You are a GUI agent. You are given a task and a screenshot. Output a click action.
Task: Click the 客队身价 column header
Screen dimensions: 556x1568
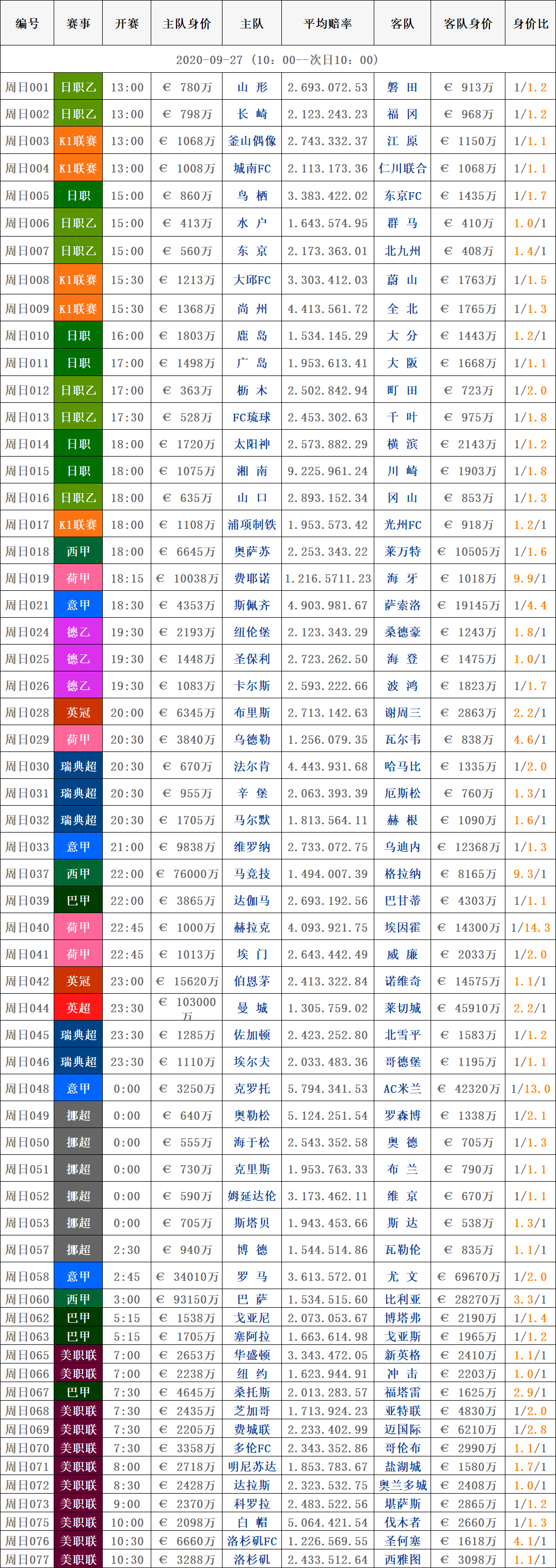pos(468,23)
